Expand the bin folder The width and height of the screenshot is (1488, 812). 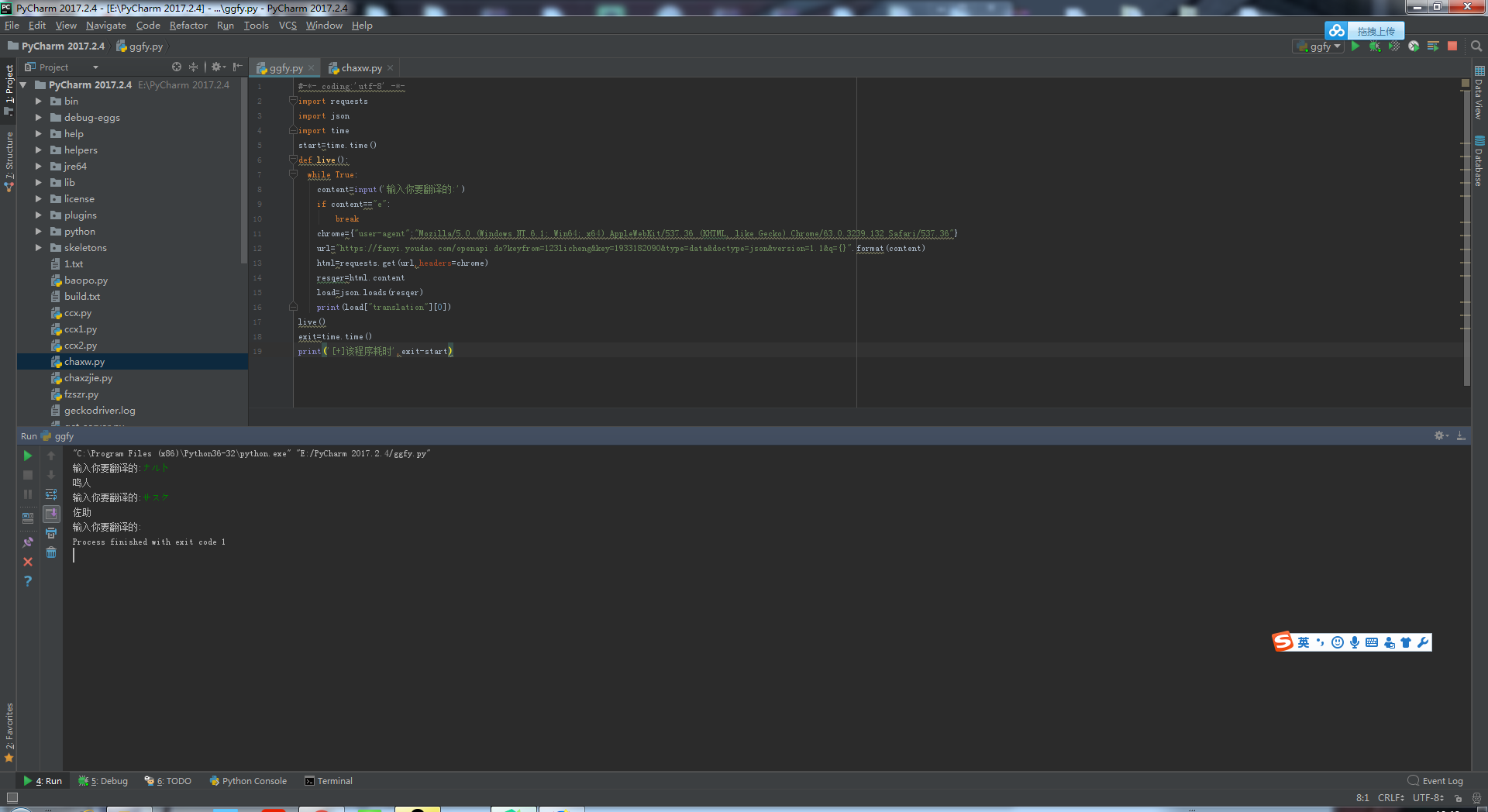tap(38, 101)
